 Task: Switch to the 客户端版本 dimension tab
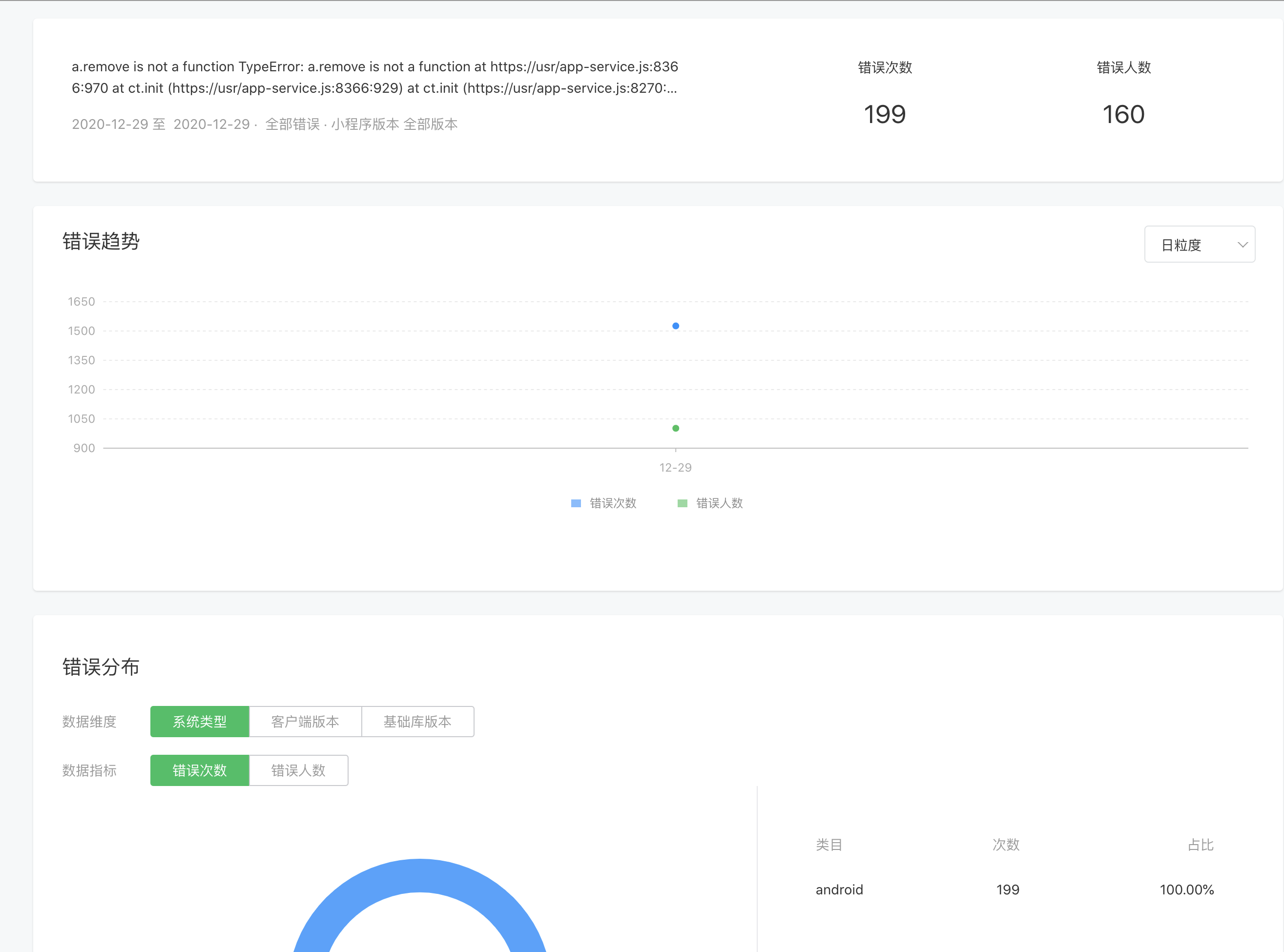tap(305, 722)
